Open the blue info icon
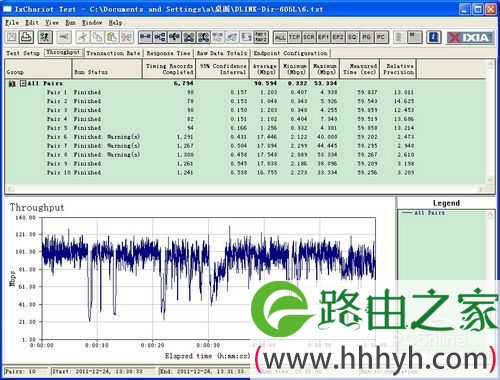 click(x=434, y=37)
